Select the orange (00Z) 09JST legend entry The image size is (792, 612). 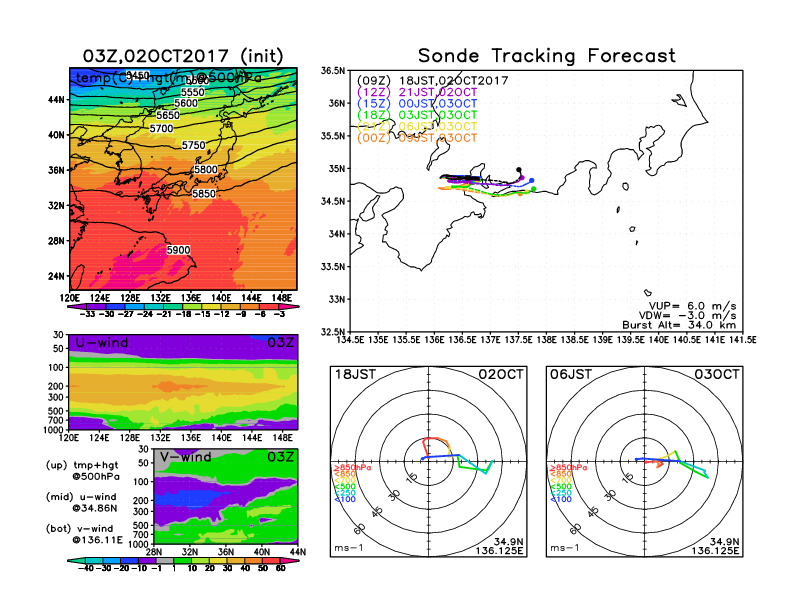[416, 138]
